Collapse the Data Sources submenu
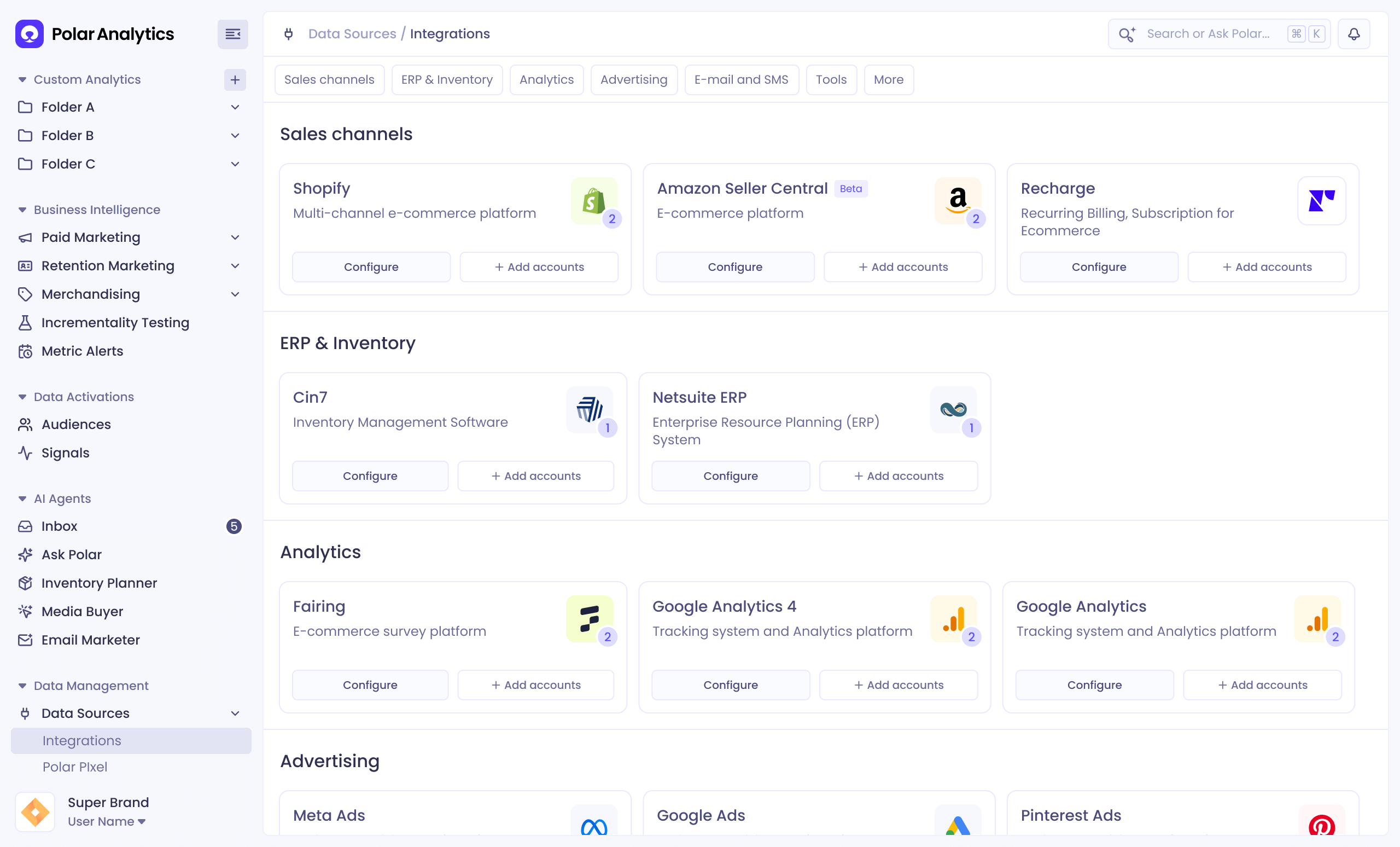 [235, 713]
